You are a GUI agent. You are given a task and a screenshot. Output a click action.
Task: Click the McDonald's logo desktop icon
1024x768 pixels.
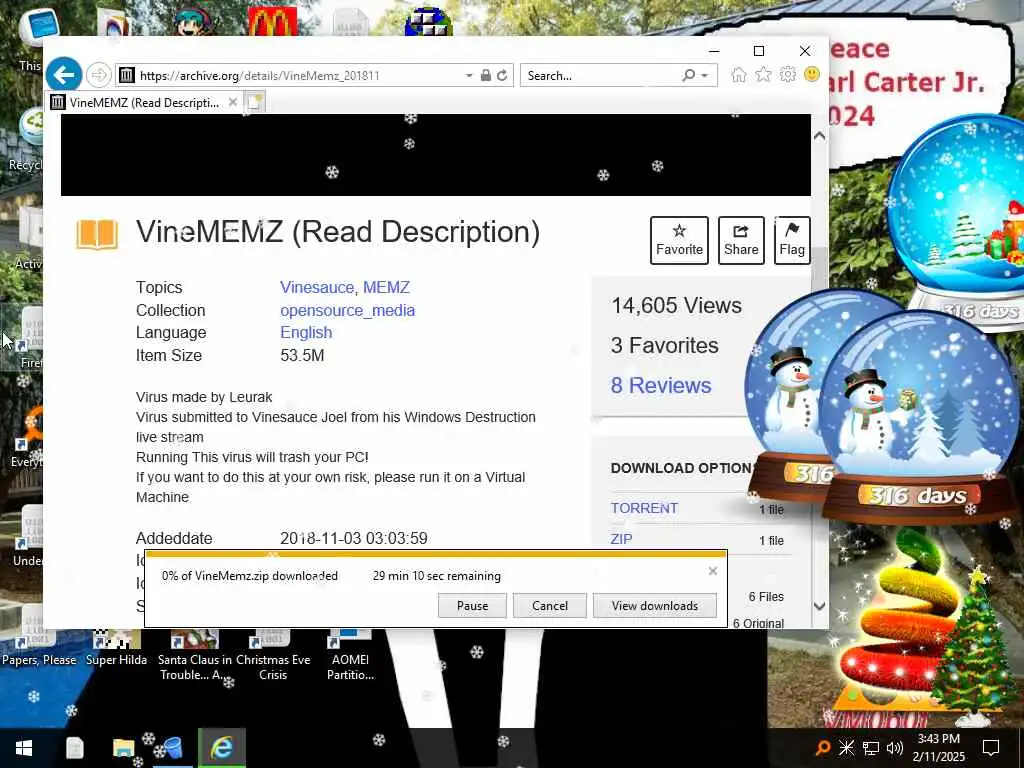pyautogui.click(x=272, y=21)
